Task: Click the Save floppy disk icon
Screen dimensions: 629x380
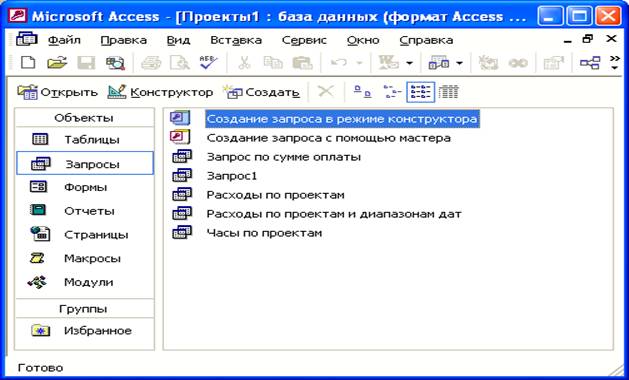Action: [86, 63]
